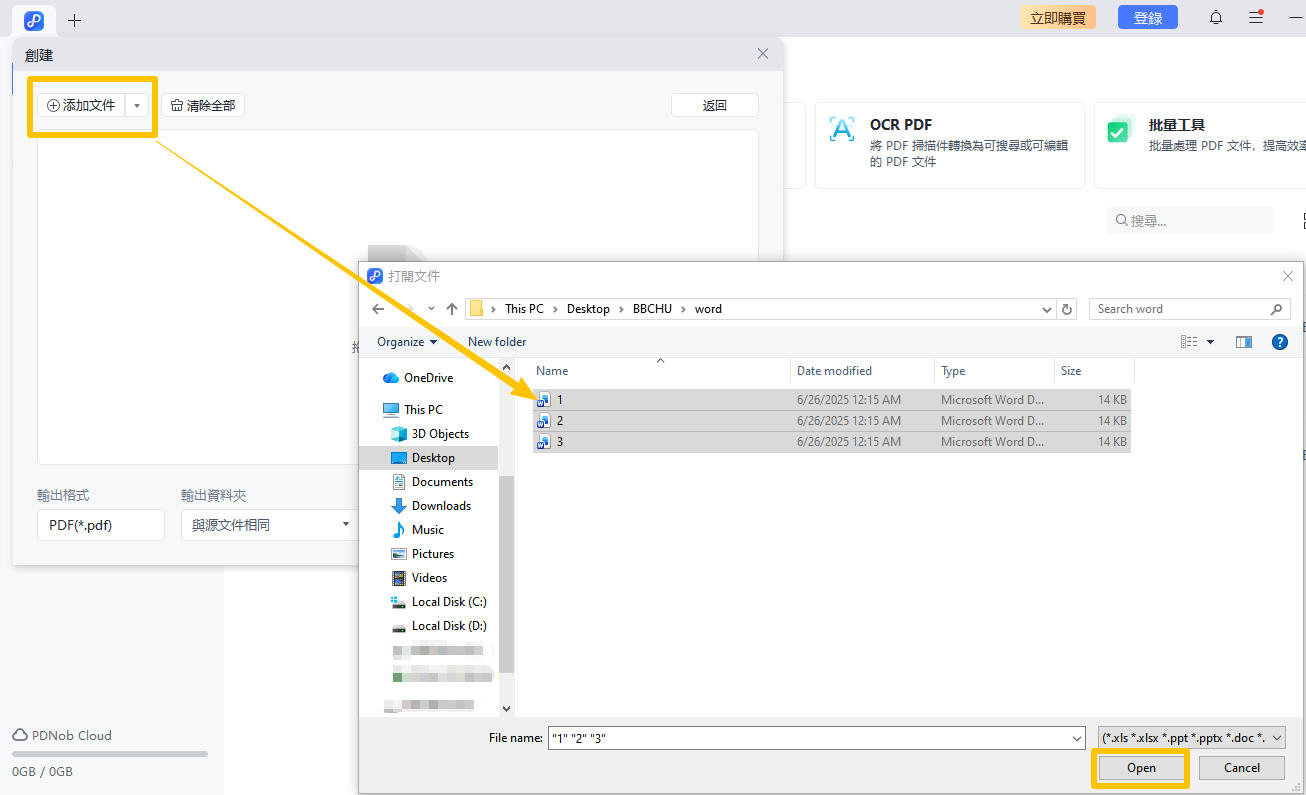Open the 輸出資料夾 dropdown
Image resolution: width=1306 pixels, height=795 pixels.
click(x=268, y=525)
